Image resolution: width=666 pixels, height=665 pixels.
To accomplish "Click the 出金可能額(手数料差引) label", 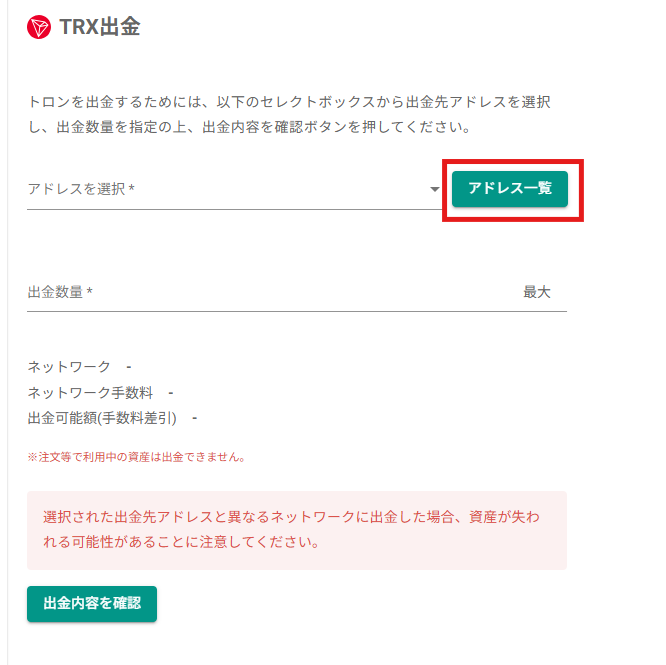I will coord(102,418).
